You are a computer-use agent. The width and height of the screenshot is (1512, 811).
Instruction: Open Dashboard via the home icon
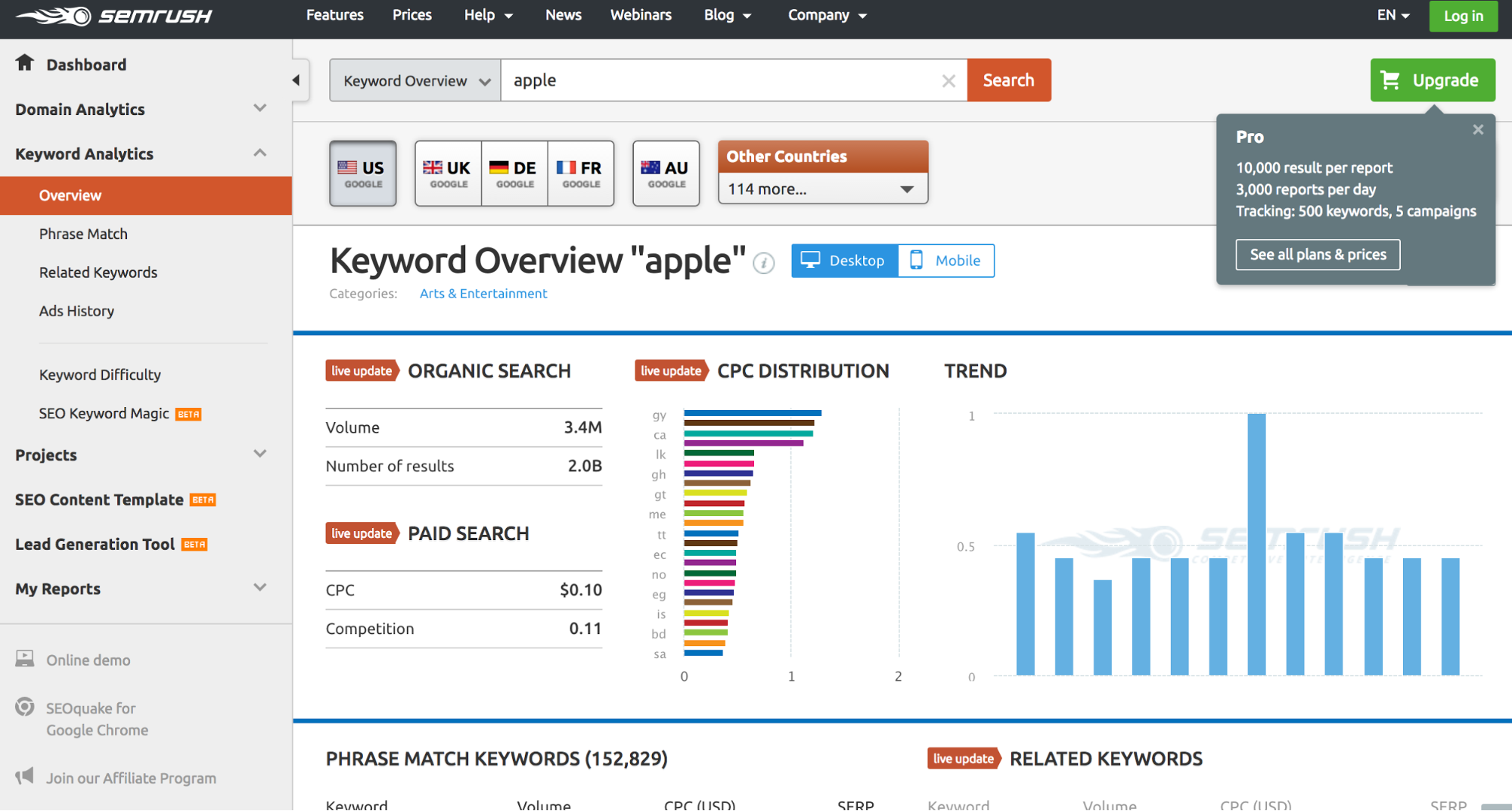25,63
